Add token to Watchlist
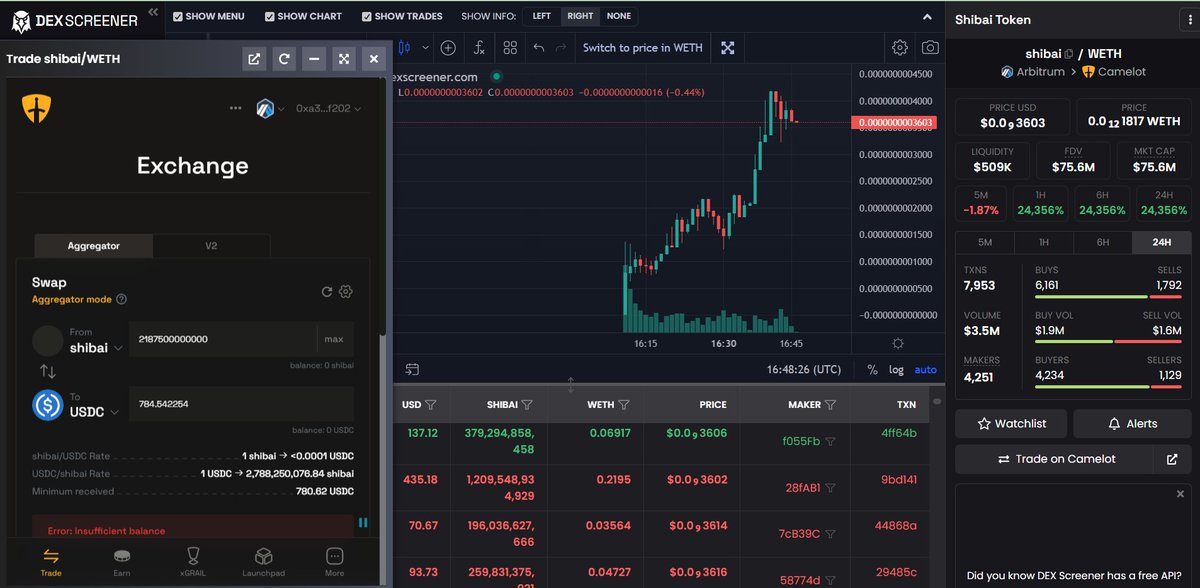The width and height of the screenshot is (1200, 588). click(x=1011, y=424)
